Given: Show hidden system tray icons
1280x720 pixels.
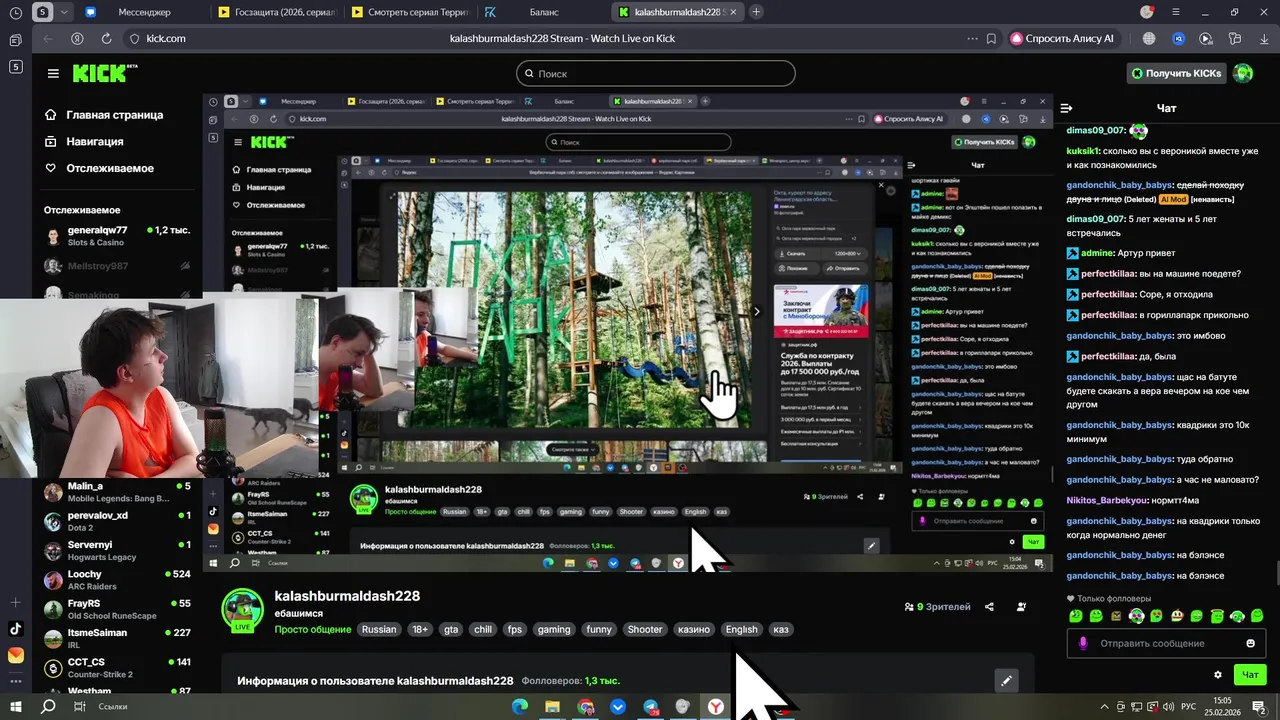Looking at the screenshot, I should (x=1105, y=707).
